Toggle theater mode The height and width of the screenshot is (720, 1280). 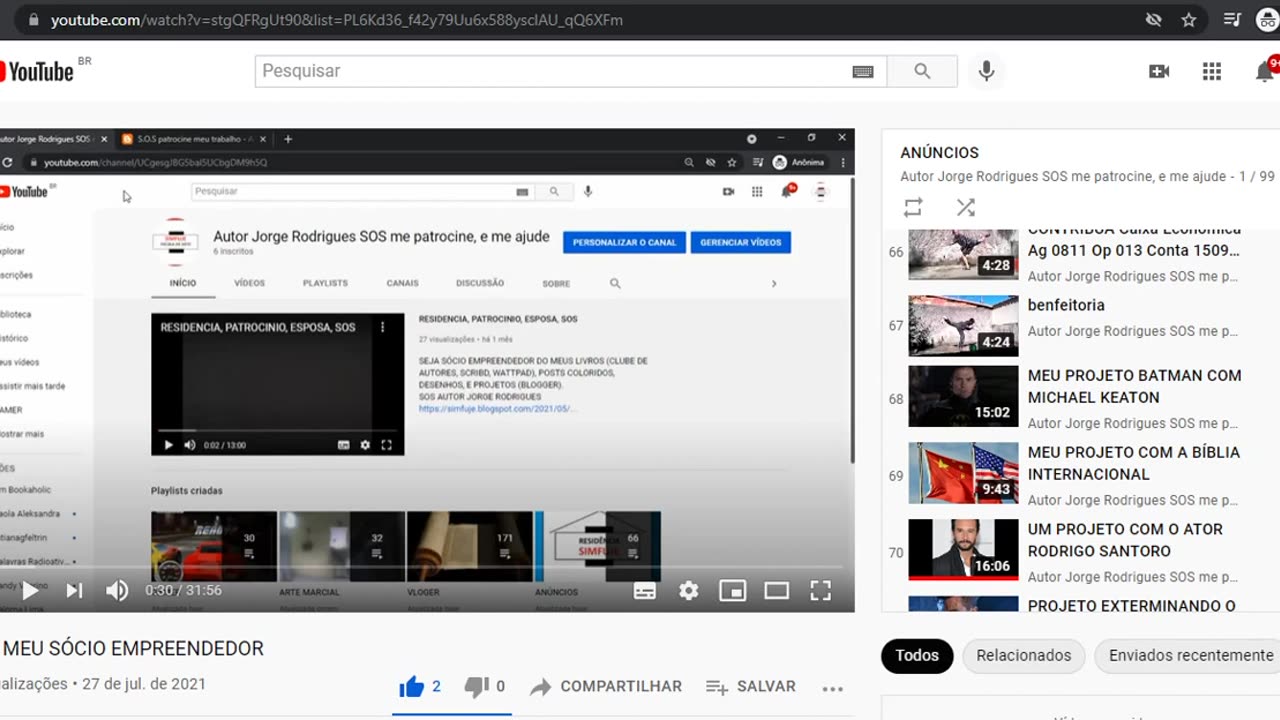[777, 591]
